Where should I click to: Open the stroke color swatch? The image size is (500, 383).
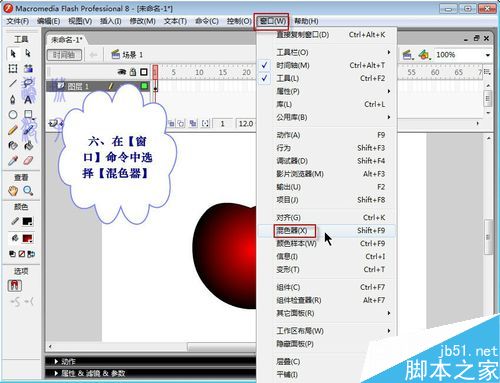point(27,221)
